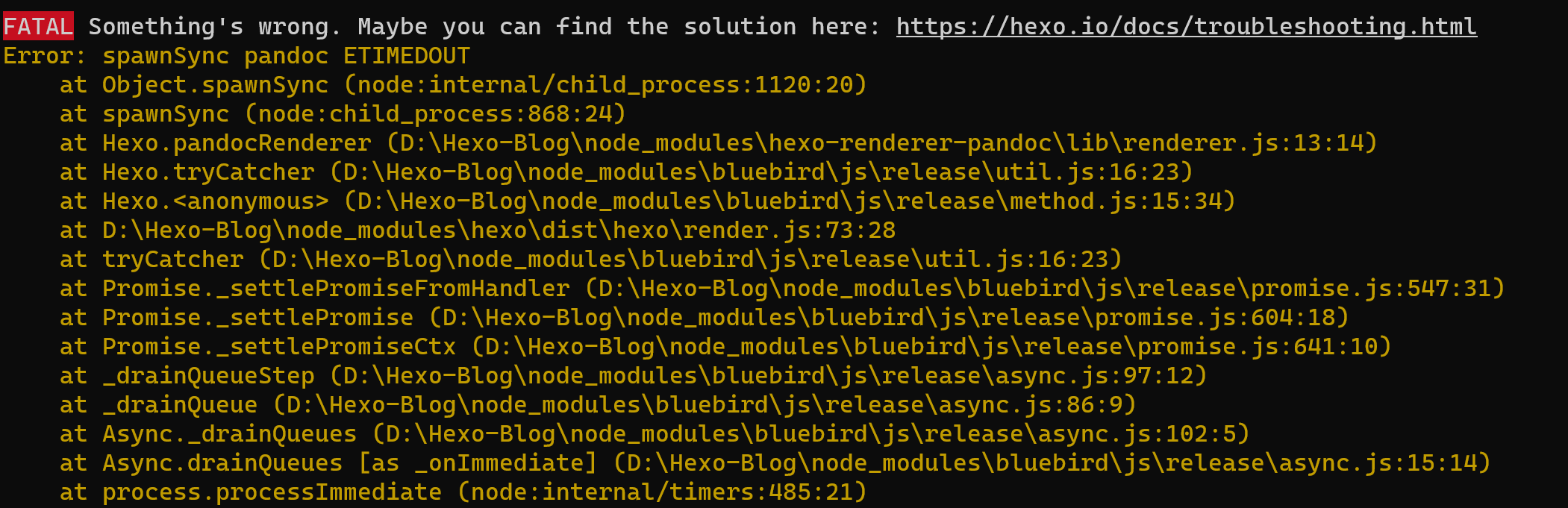Image resolution: width=1568 pixels, height=508 pixels.
Task: Click the Async._drainQueues async.js:102:5 line
Action: coord(655,434)
